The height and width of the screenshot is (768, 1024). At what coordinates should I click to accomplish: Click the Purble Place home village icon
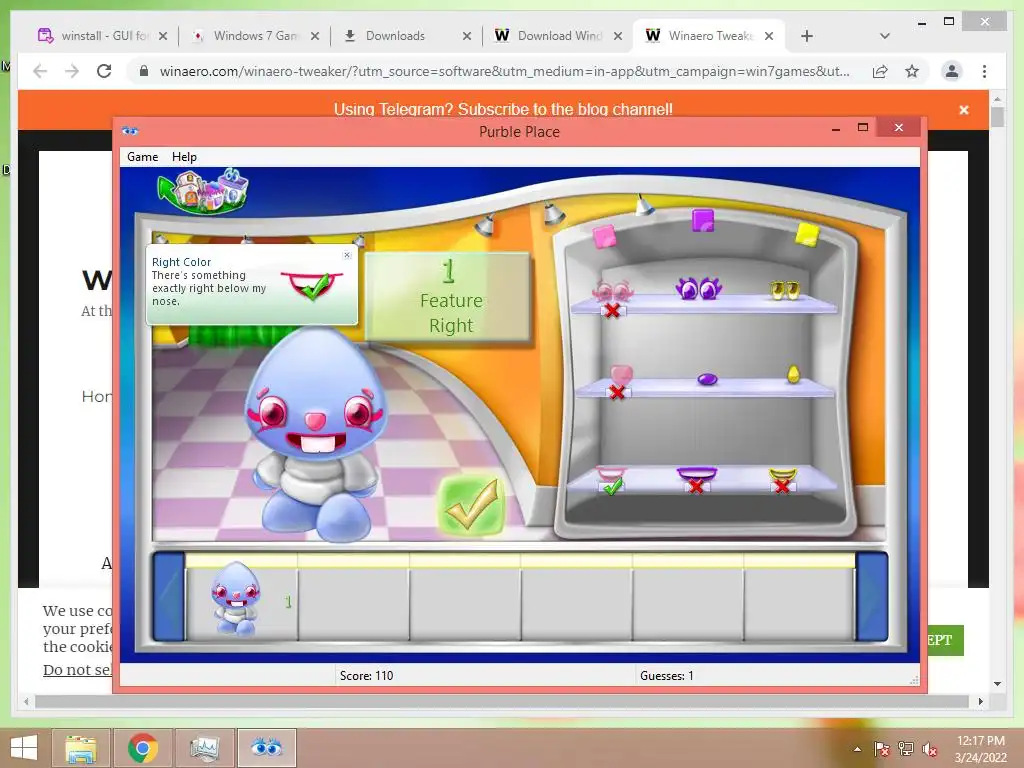pyautogui.click(x=203, y=191)
